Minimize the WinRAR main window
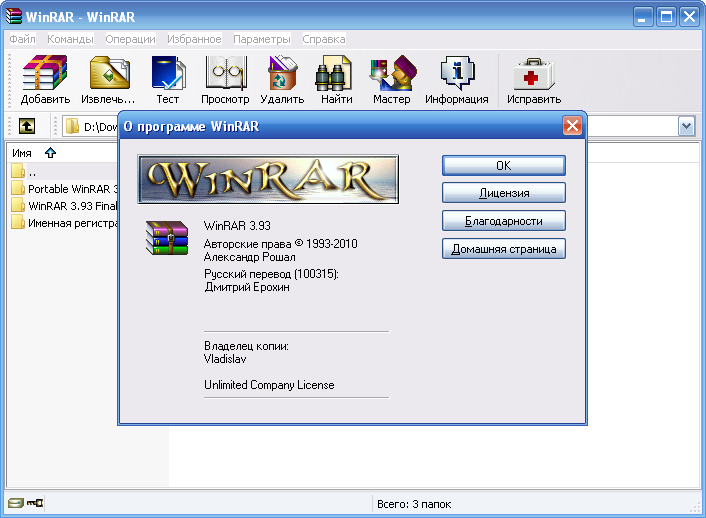Screen dimensions: 706x518 643,17
